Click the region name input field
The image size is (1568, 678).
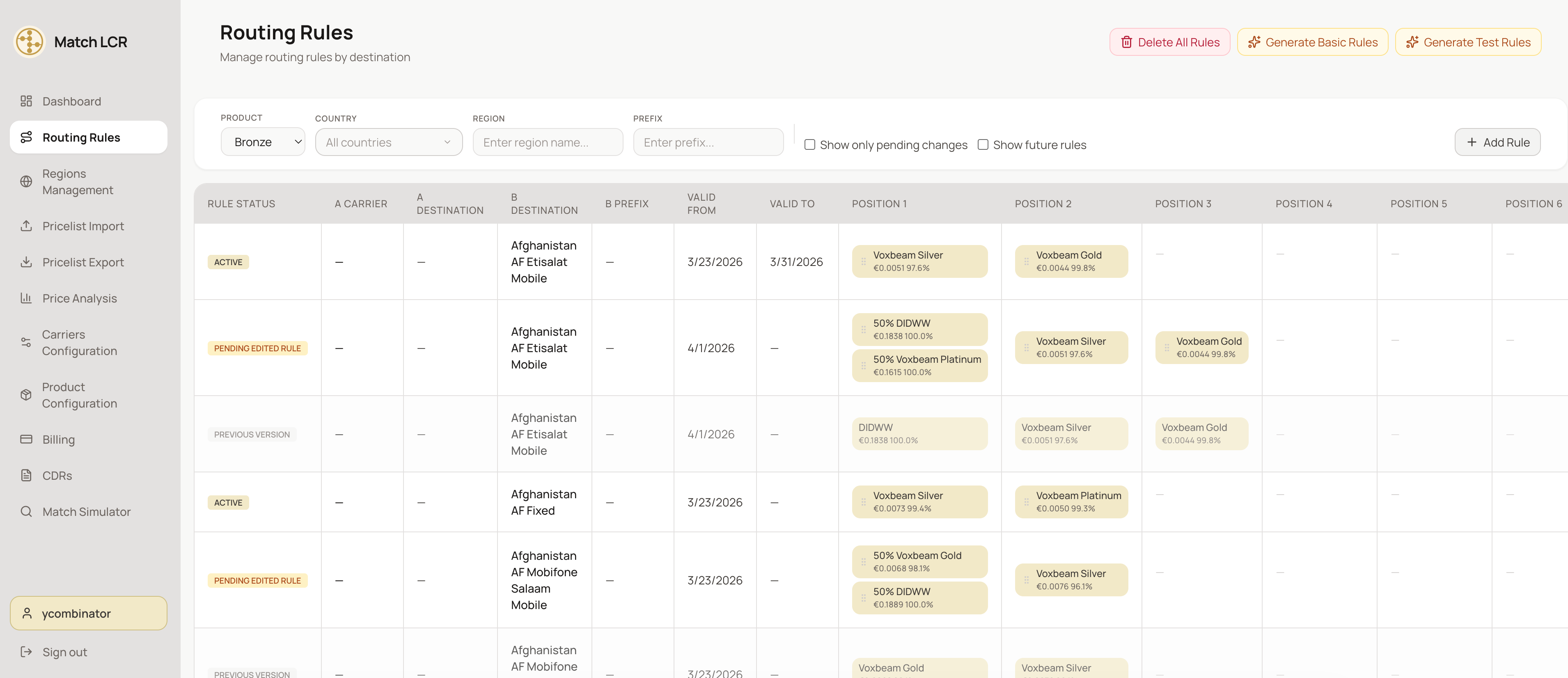(x=548, y=142)
